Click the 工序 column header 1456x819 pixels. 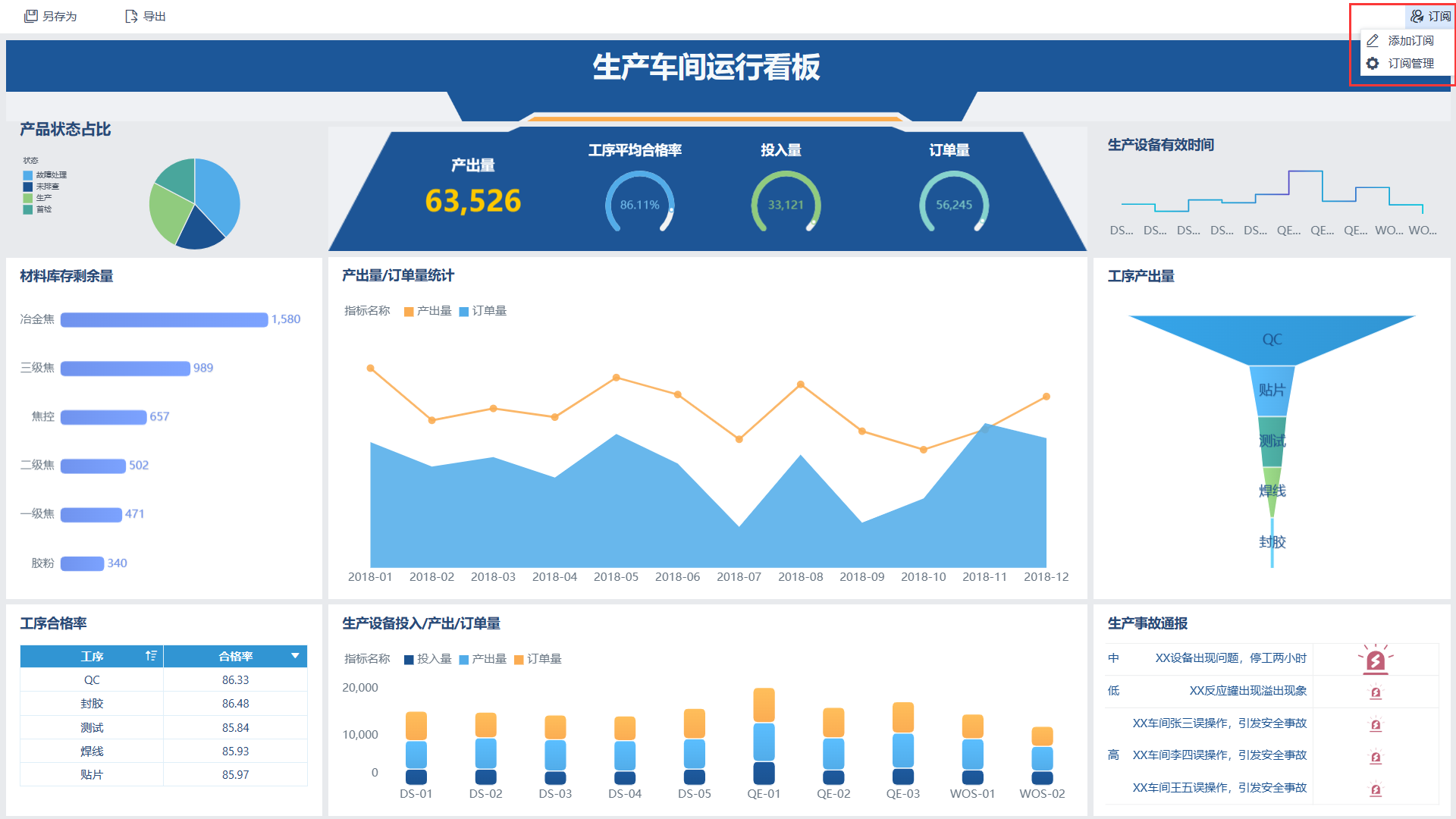coord(92,656)
